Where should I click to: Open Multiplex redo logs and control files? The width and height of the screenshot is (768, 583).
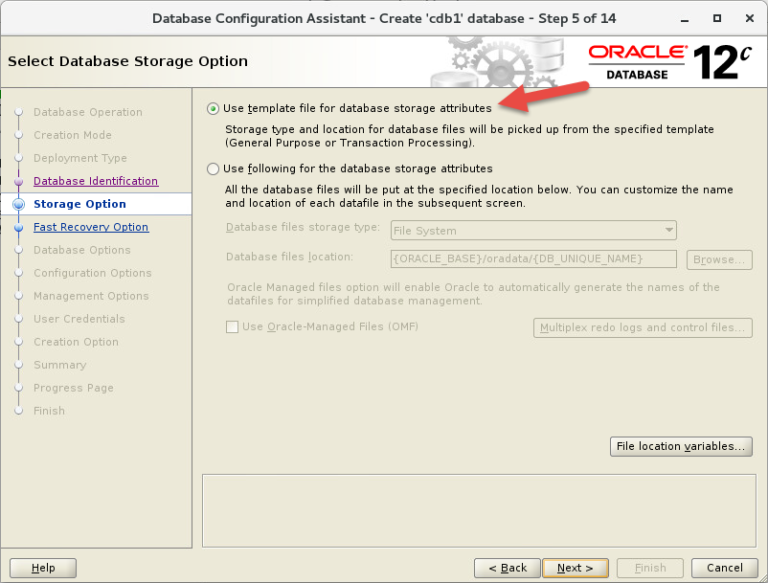click(643, 328)
